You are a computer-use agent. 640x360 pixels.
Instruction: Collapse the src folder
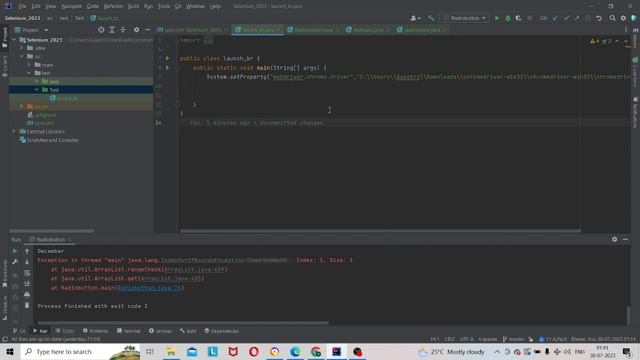(x=22, y=56)
